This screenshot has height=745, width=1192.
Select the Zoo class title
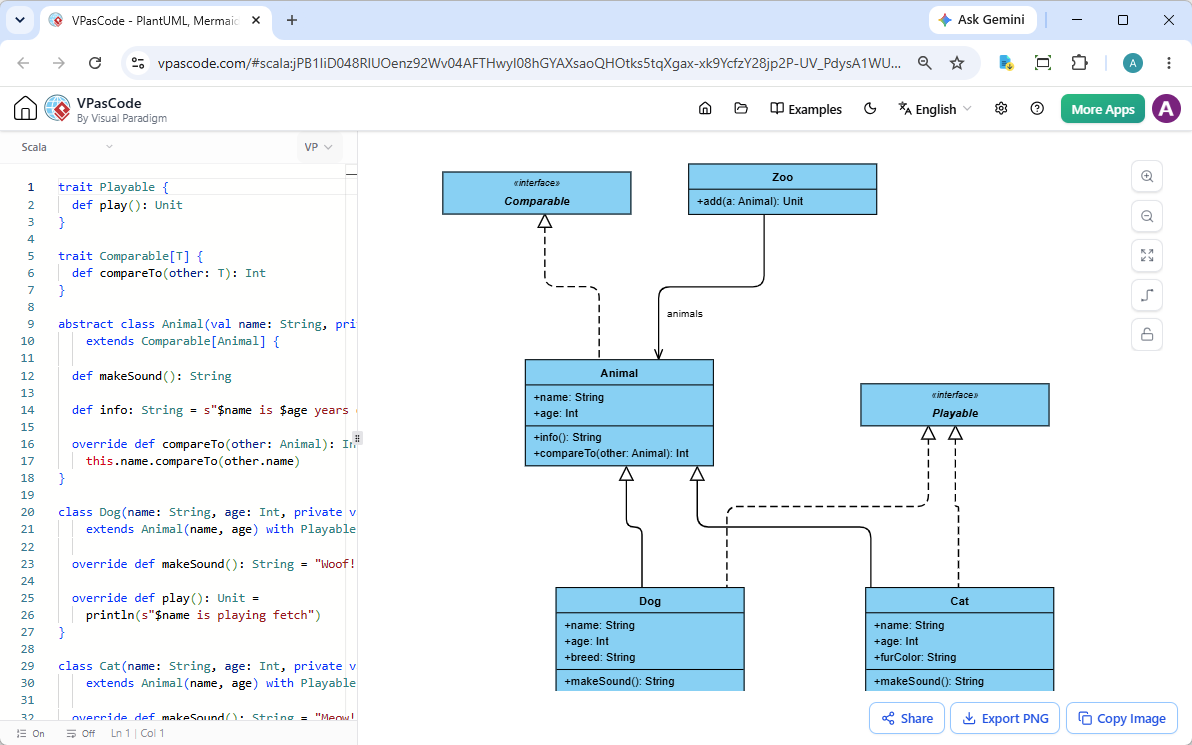click(x=782, y=177)
